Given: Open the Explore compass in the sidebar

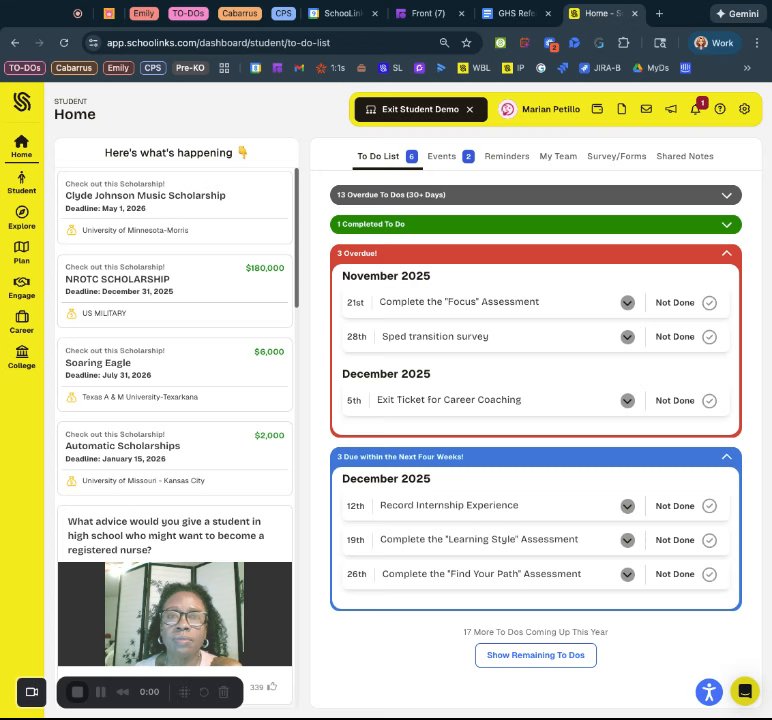Looking at the screenshot, I should click(21, 218).
